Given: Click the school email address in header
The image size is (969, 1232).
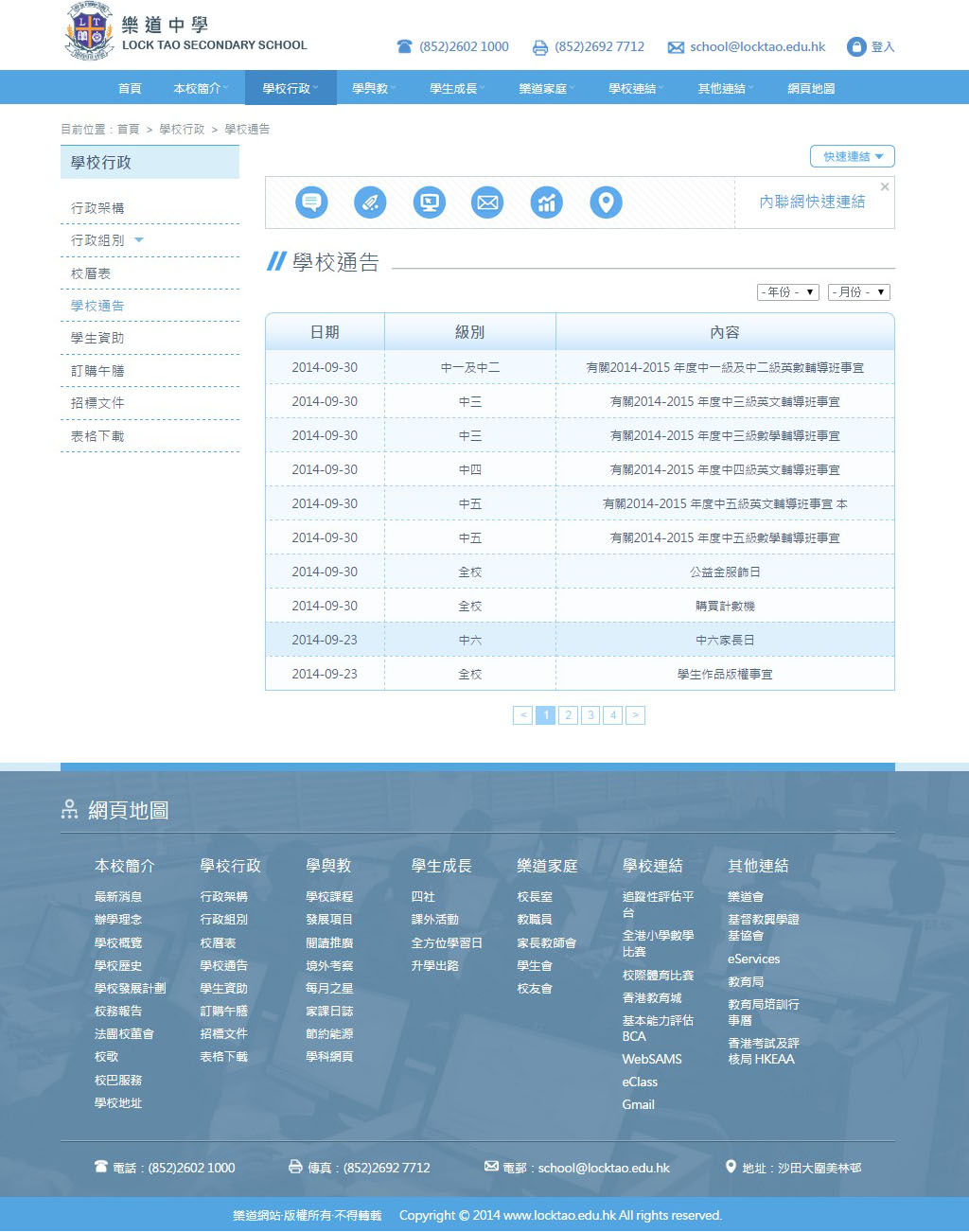Looking at the screenshot, I should tap(757, 46).
